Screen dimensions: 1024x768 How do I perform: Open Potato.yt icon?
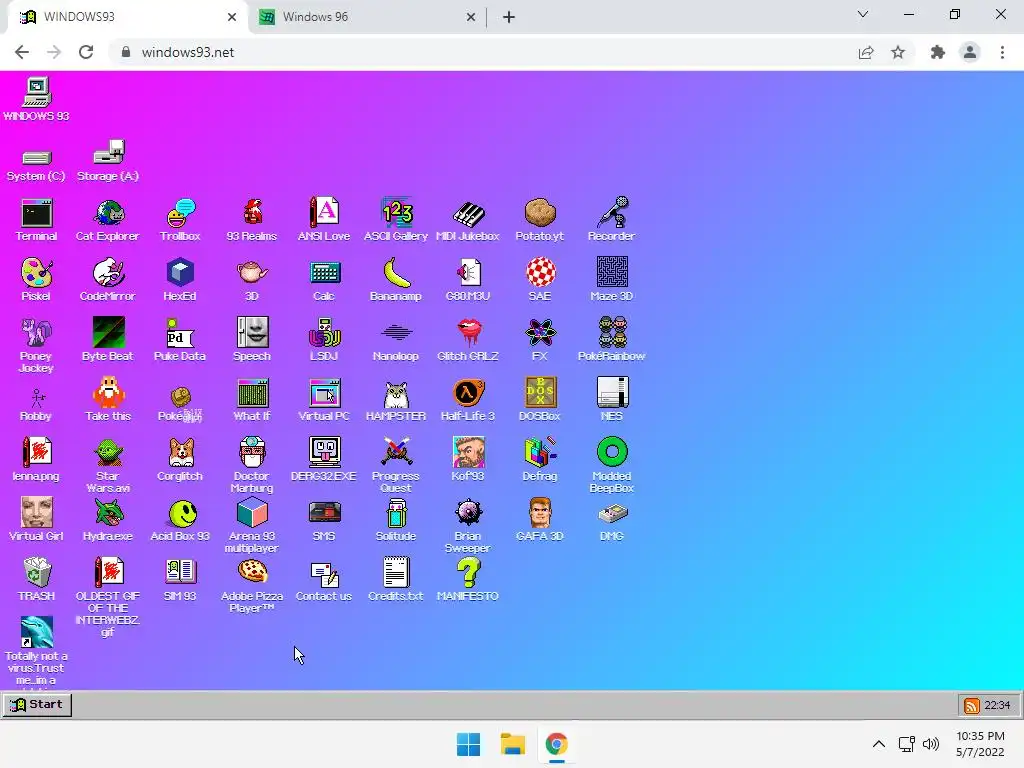[x=539, y=221]
